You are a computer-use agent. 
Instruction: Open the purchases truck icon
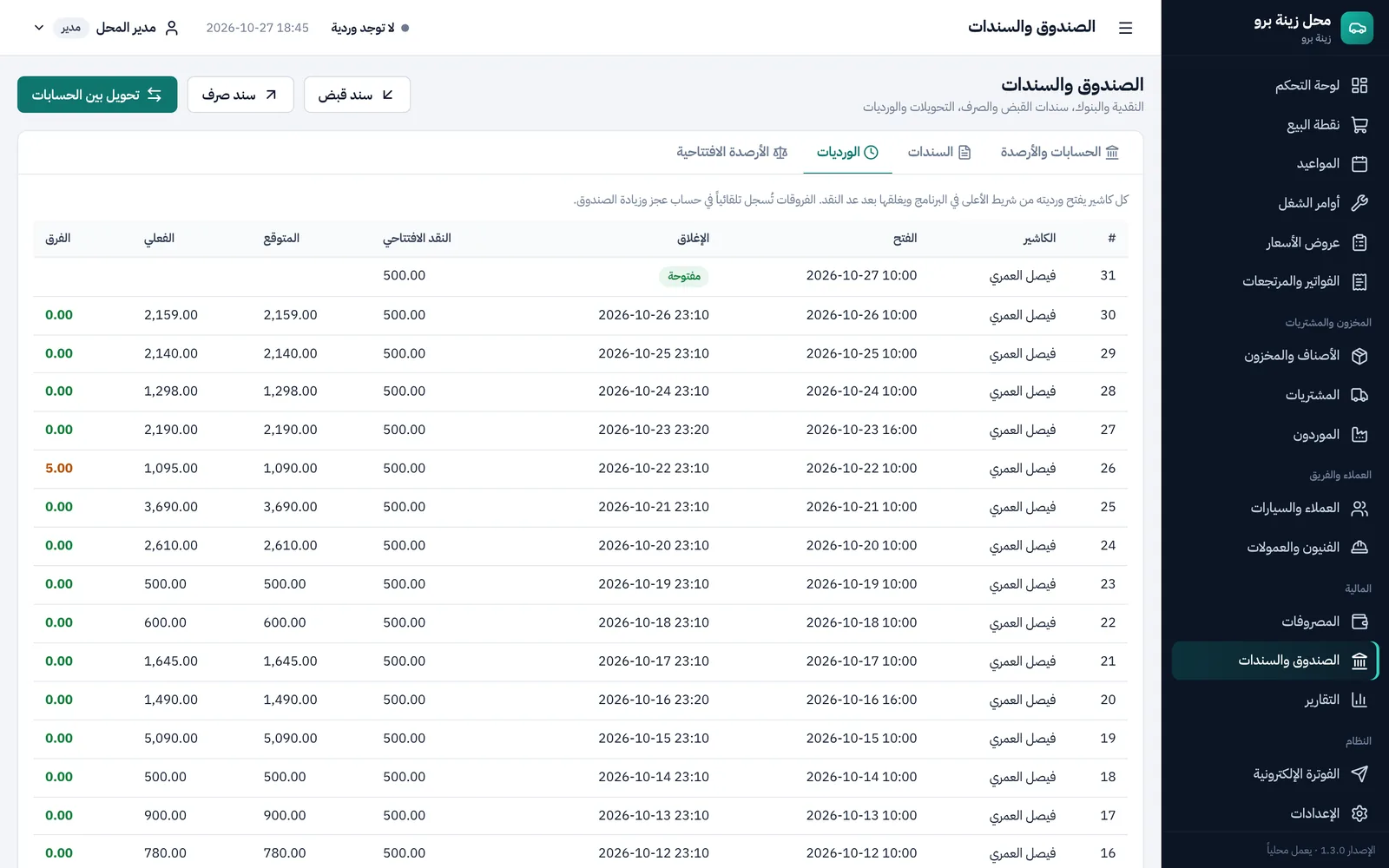[x=1359, y=395]
